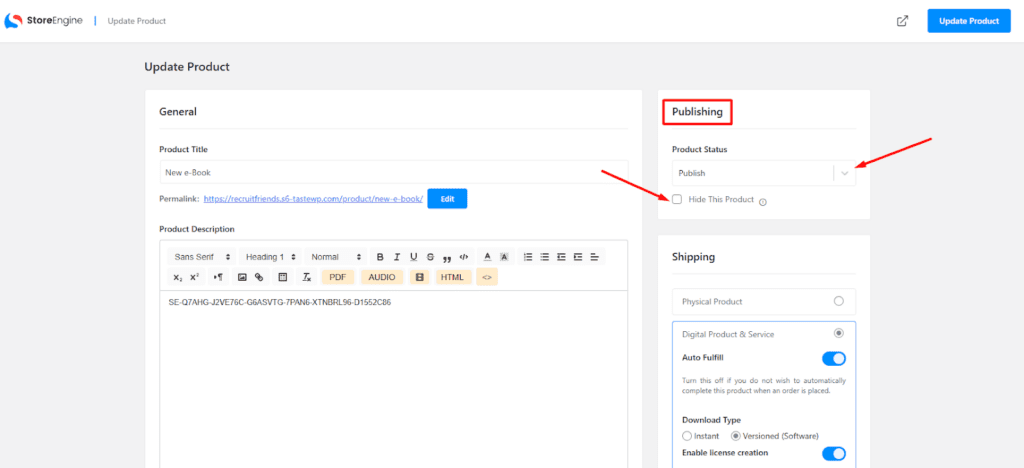This screenshot has width=1024, height=468.
Task: Open the text alignment options
Action: 594,257
